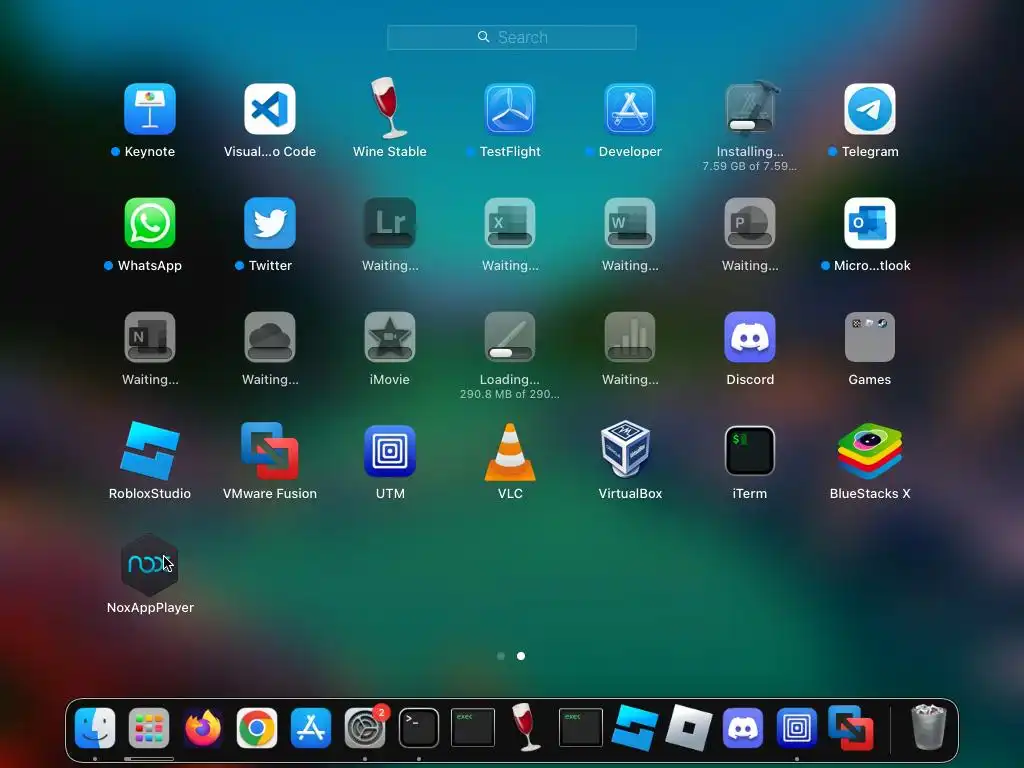
Task: Open the TestFlight app
Action: [510, 109]
